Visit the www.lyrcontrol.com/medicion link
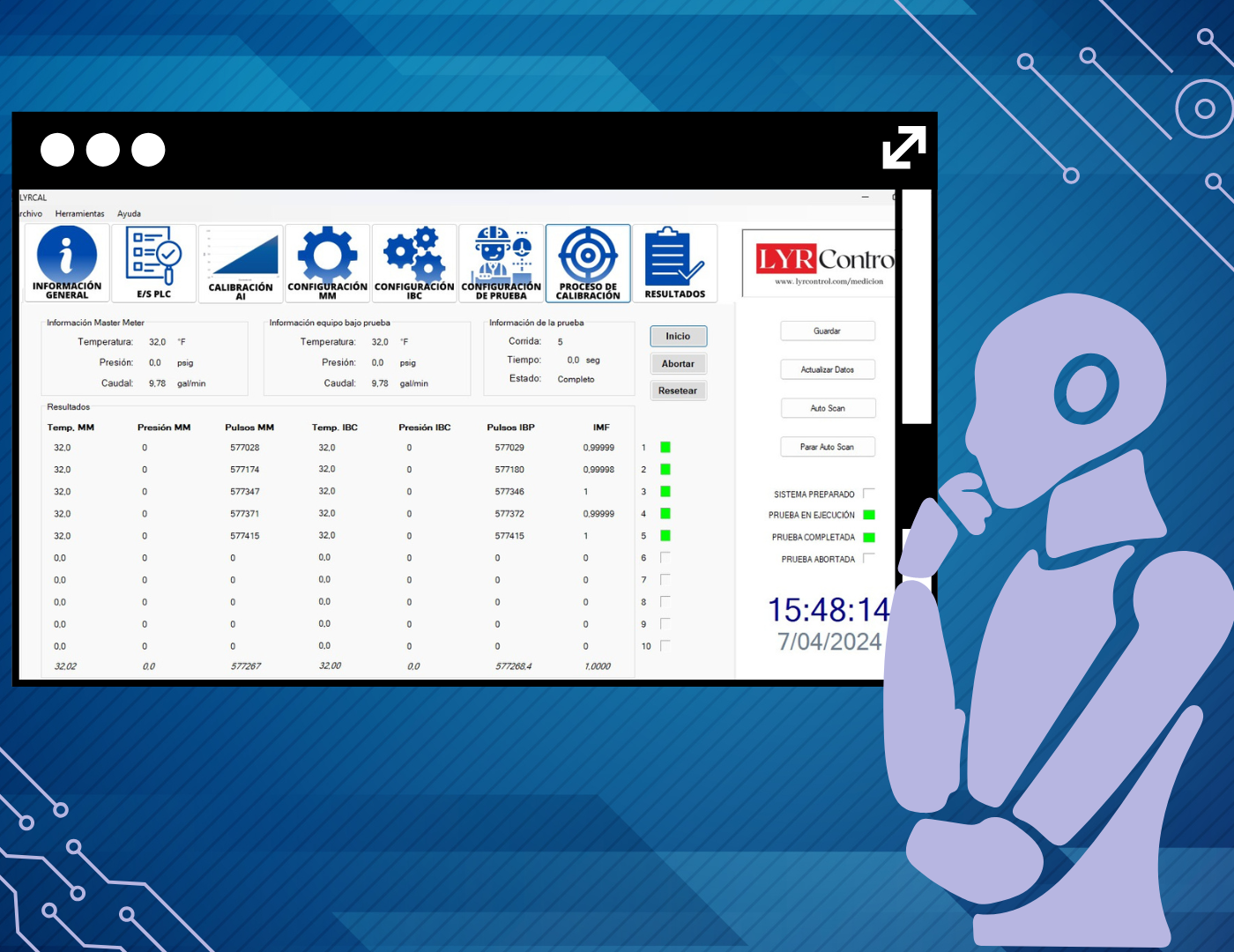Viewport: 1234px width, 952px height. pyautogui.click(x=829, y=281)
